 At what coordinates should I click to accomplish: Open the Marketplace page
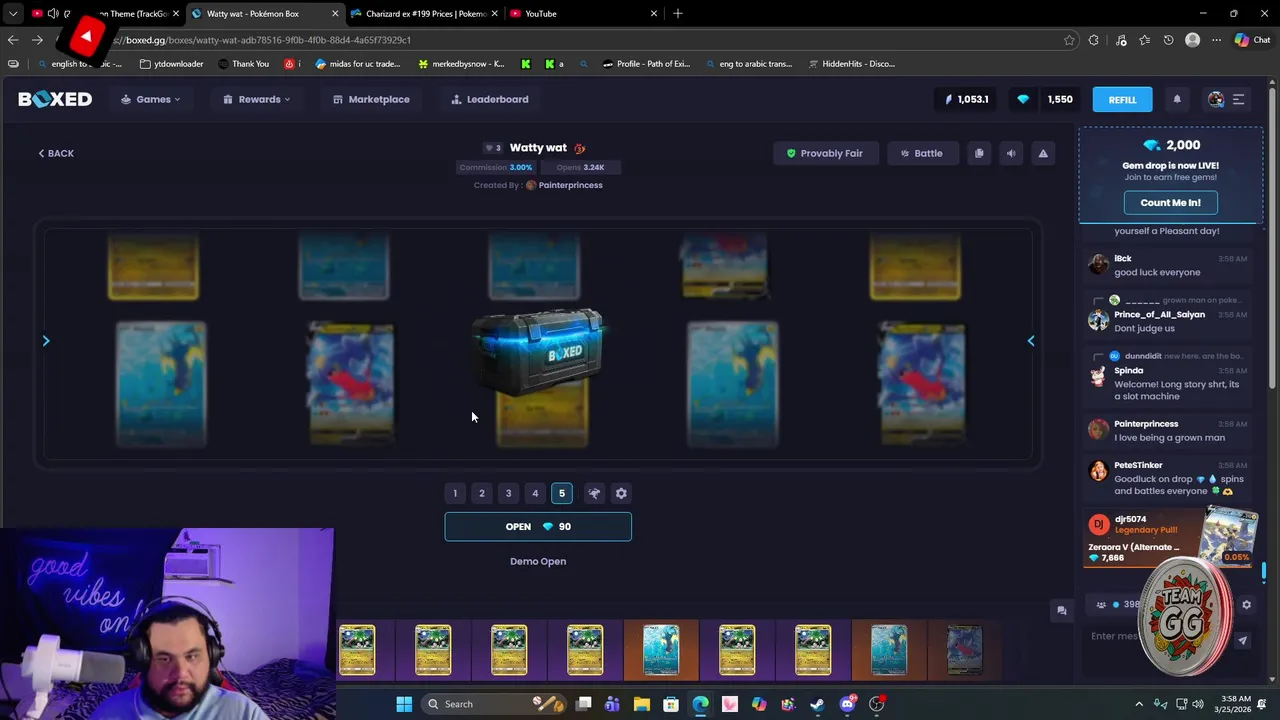click(x=371, y=99)
